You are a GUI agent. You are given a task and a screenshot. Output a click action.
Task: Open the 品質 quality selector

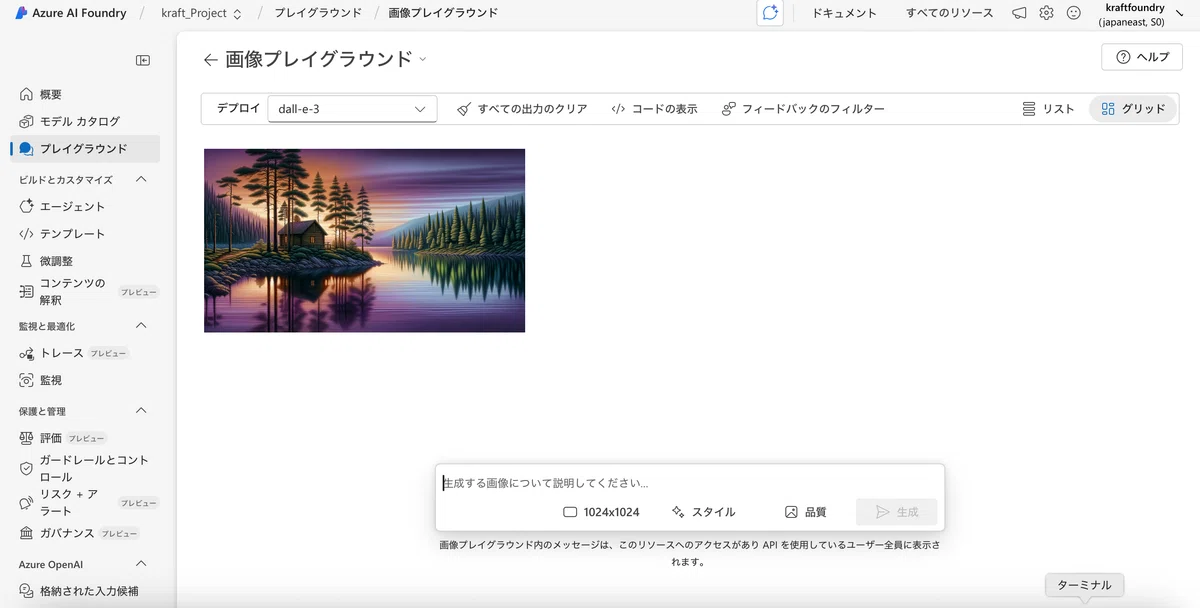[x=806, y=512]
